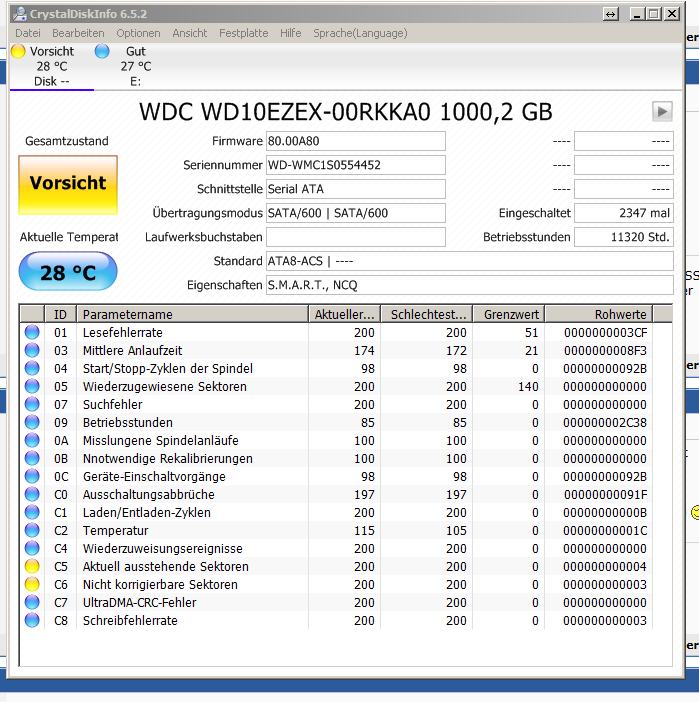This screenshot has width=699, height=702.
Task: Go to next disk with arrow button
Action: pos(662,111)
